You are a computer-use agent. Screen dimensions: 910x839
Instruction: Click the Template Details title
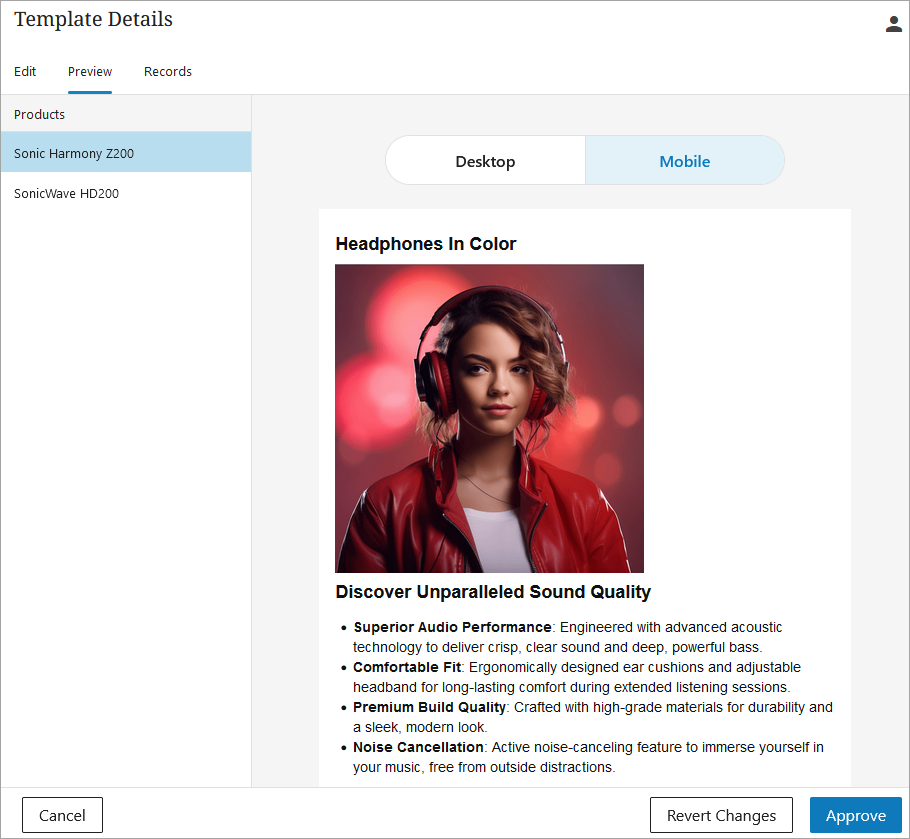pyautogui.click(x=93, y=20)
